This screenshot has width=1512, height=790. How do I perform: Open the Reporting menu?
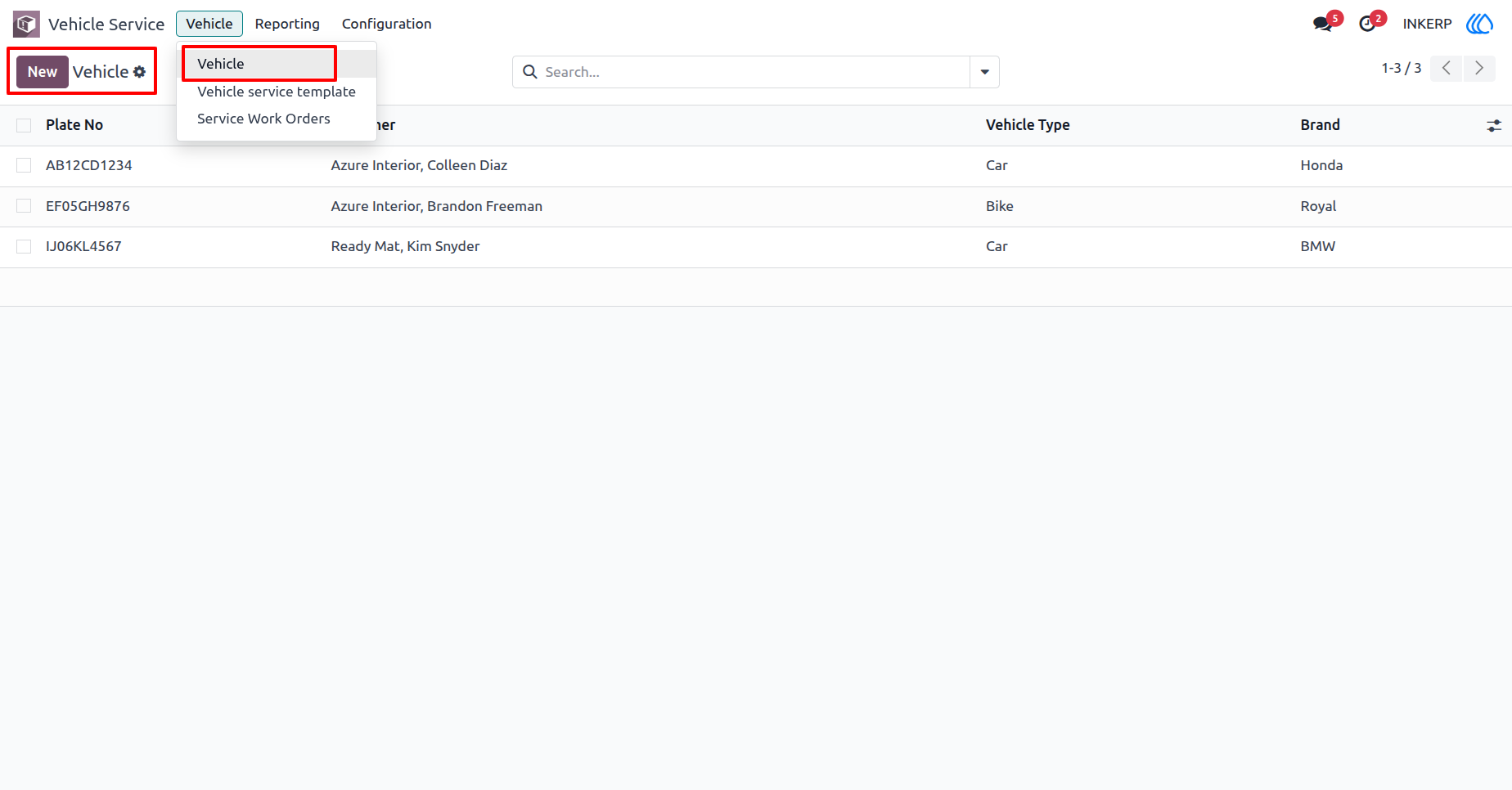pyautogui.click(x=287, y=24)
